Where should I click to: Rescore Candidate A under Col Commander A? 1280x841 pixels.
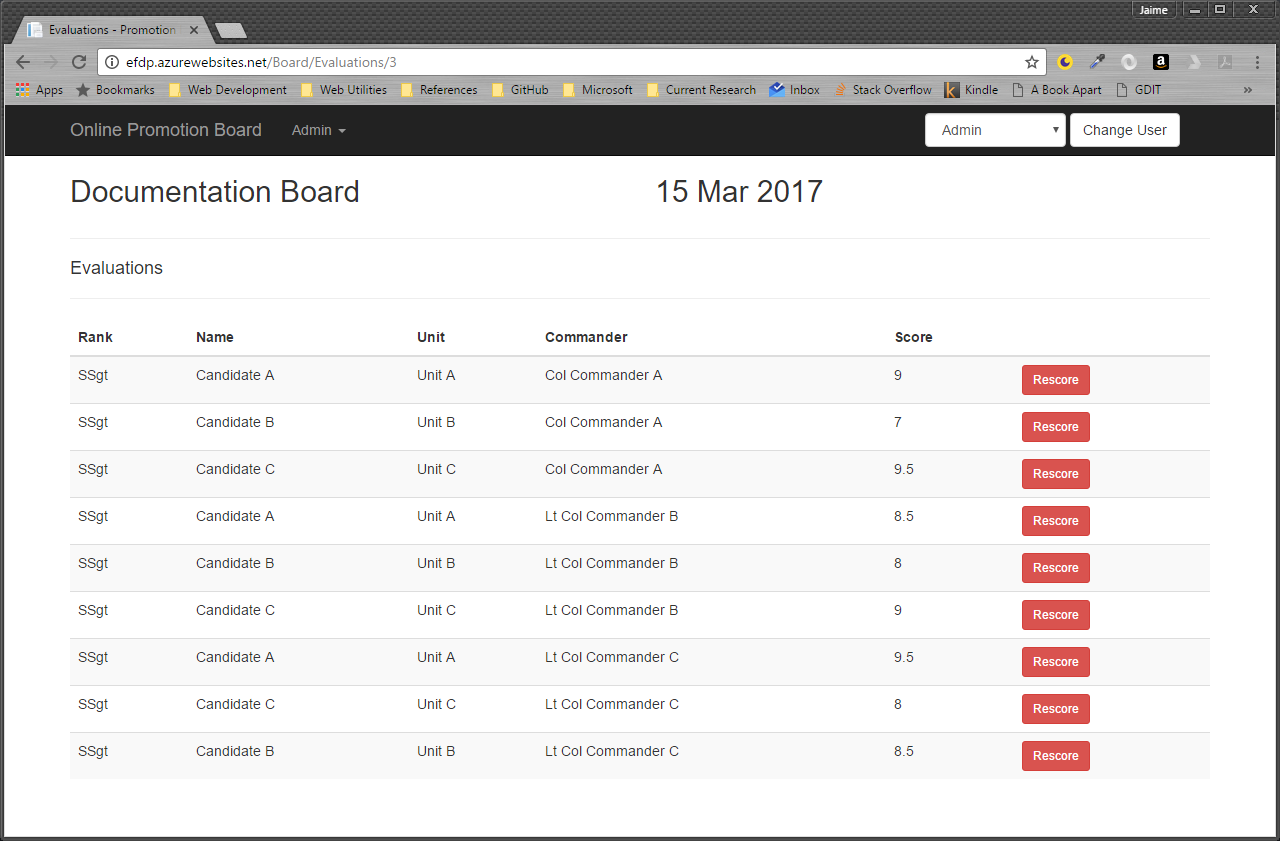click(x=1055, y=380)
